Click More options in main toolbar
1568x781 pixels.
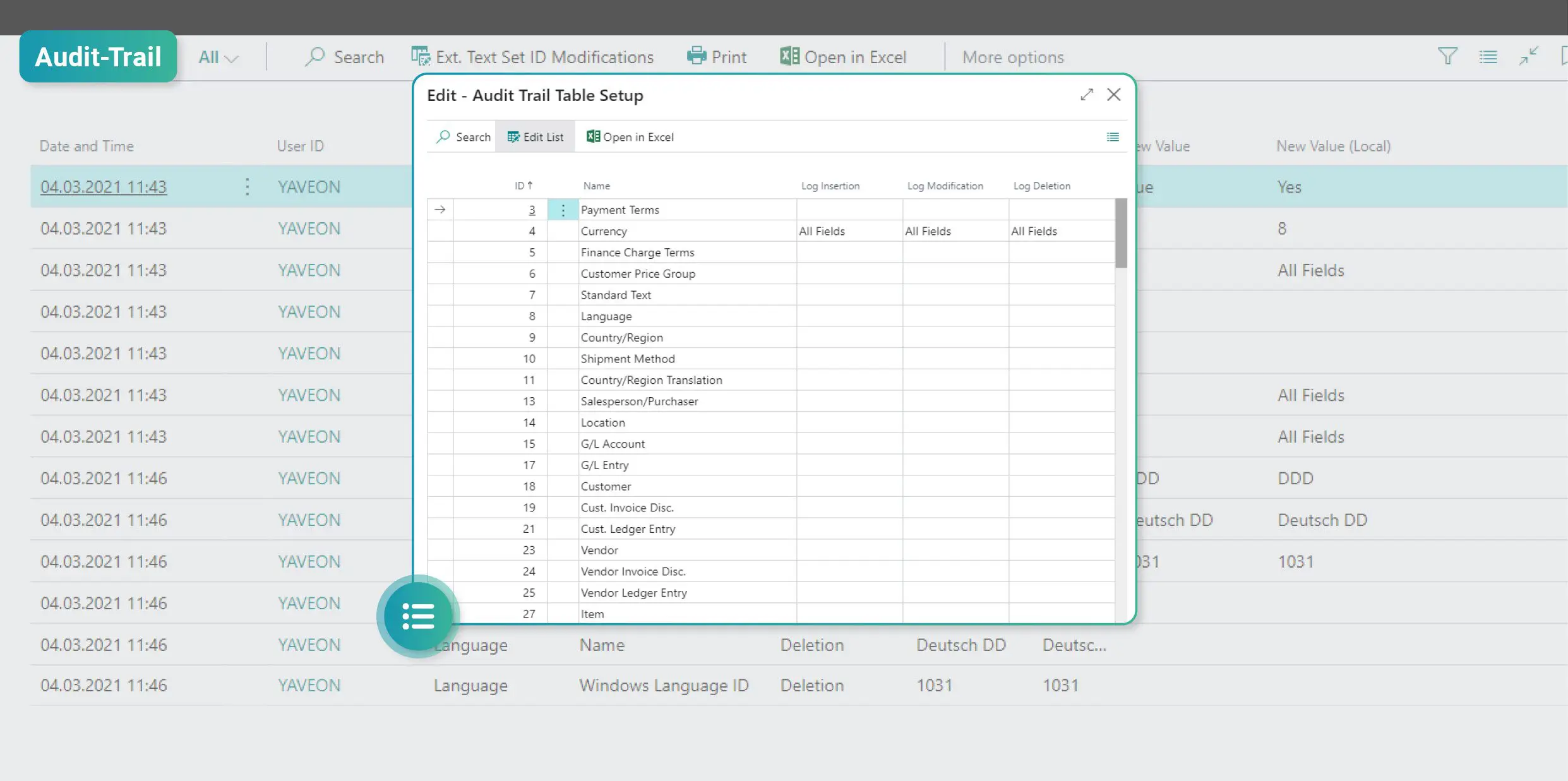[x=1013, y=57]
